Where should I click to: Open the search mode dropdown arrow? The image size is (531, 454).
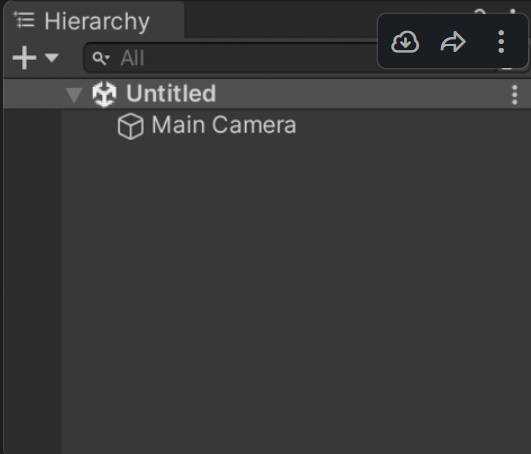[x=107, y=58]
